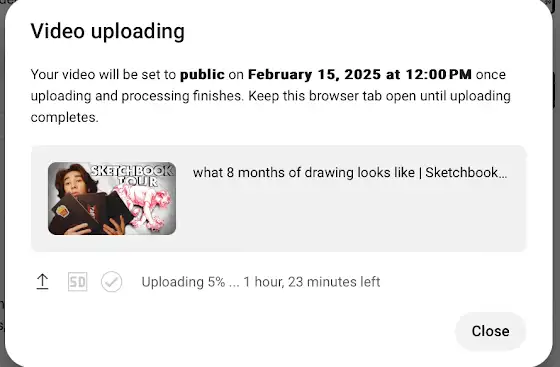Click the 'Uploading 5%' progress text
The width and height of the screenshot is (560, 367).
(x=183, y=282)
